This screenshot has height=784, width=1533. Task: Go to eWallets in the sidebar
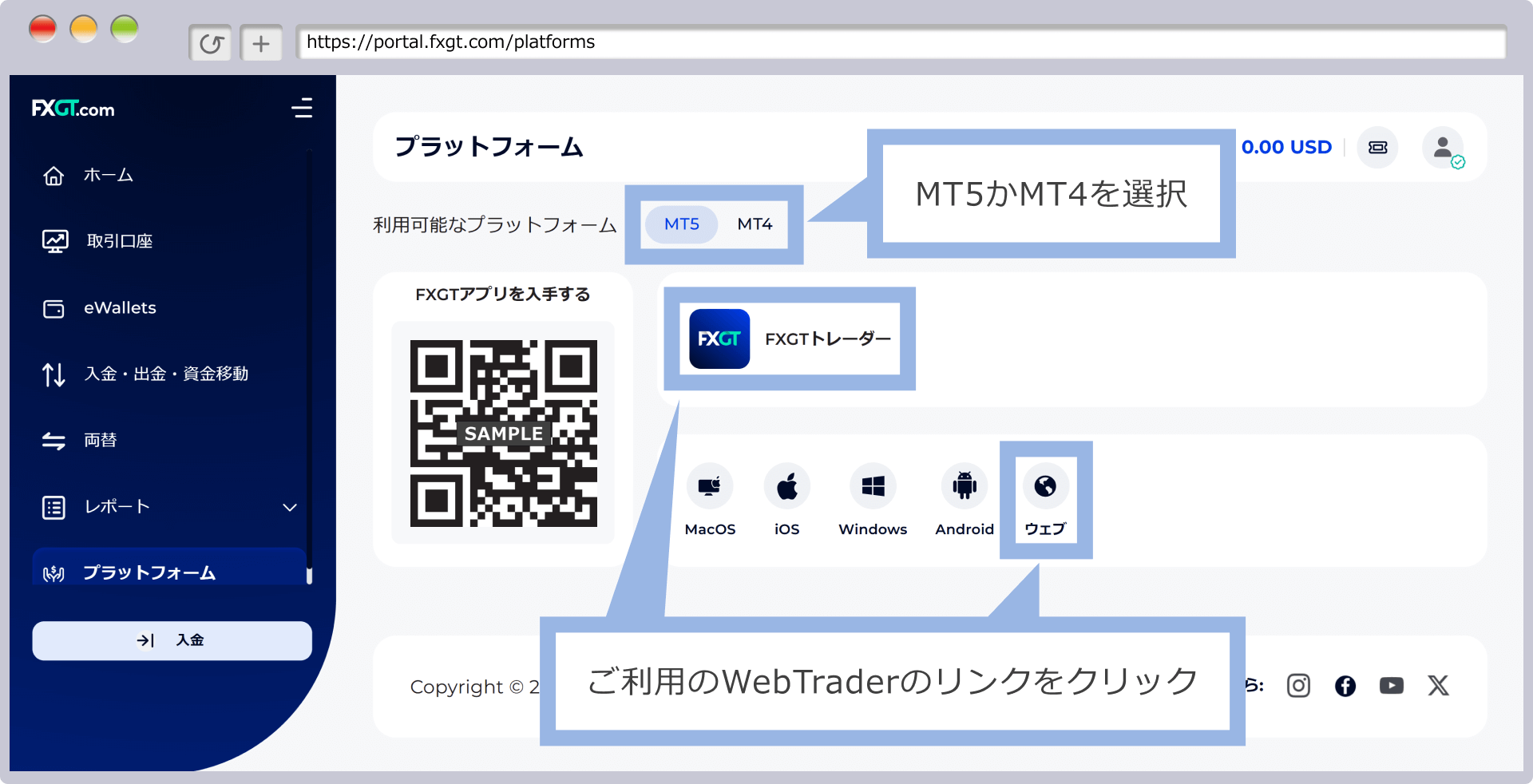(120, 307)
